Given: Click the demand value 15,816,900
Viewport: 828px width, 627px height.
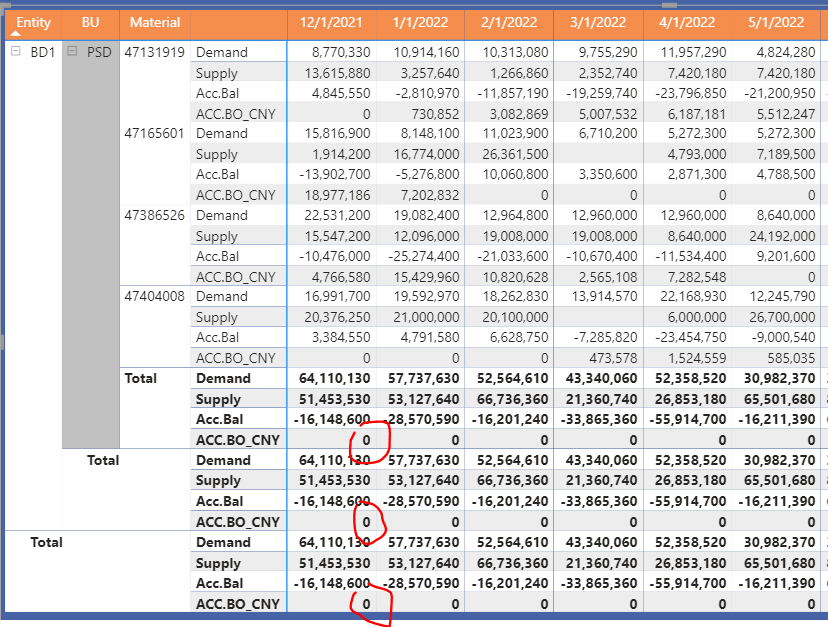Looking at the screenshot, I should (x=337, y=133).
